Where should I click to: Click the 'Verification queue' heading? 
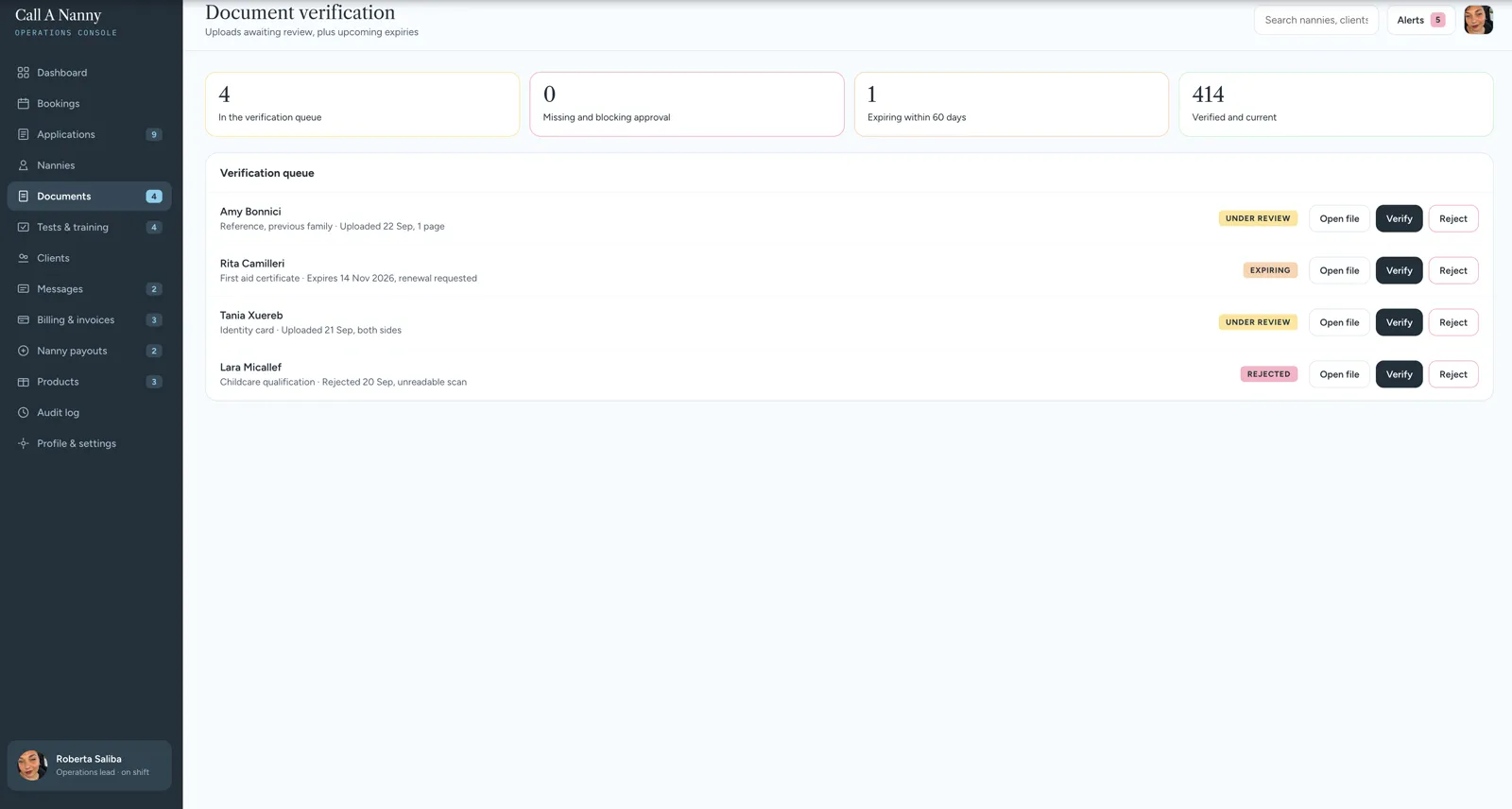tap(267, 173)
